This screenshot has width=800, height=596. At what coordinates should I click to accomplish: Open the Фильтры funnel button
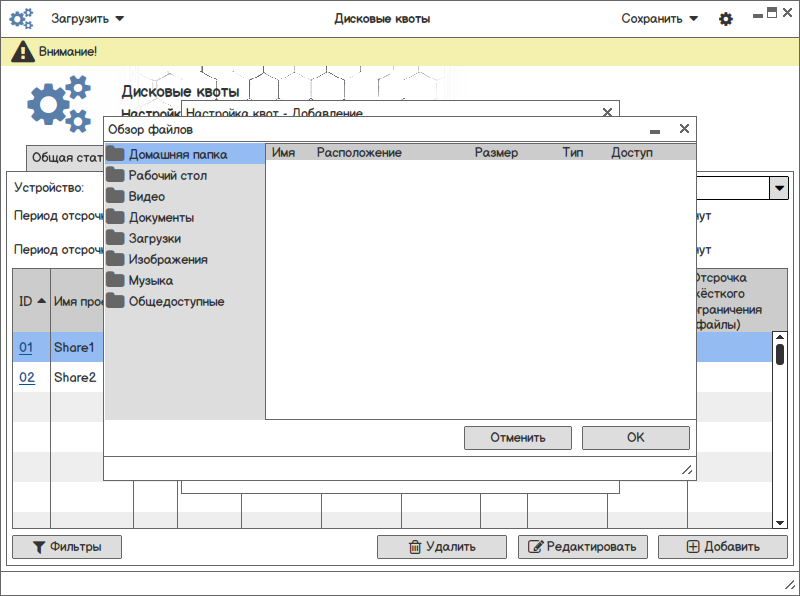click(x=67, y=547)
